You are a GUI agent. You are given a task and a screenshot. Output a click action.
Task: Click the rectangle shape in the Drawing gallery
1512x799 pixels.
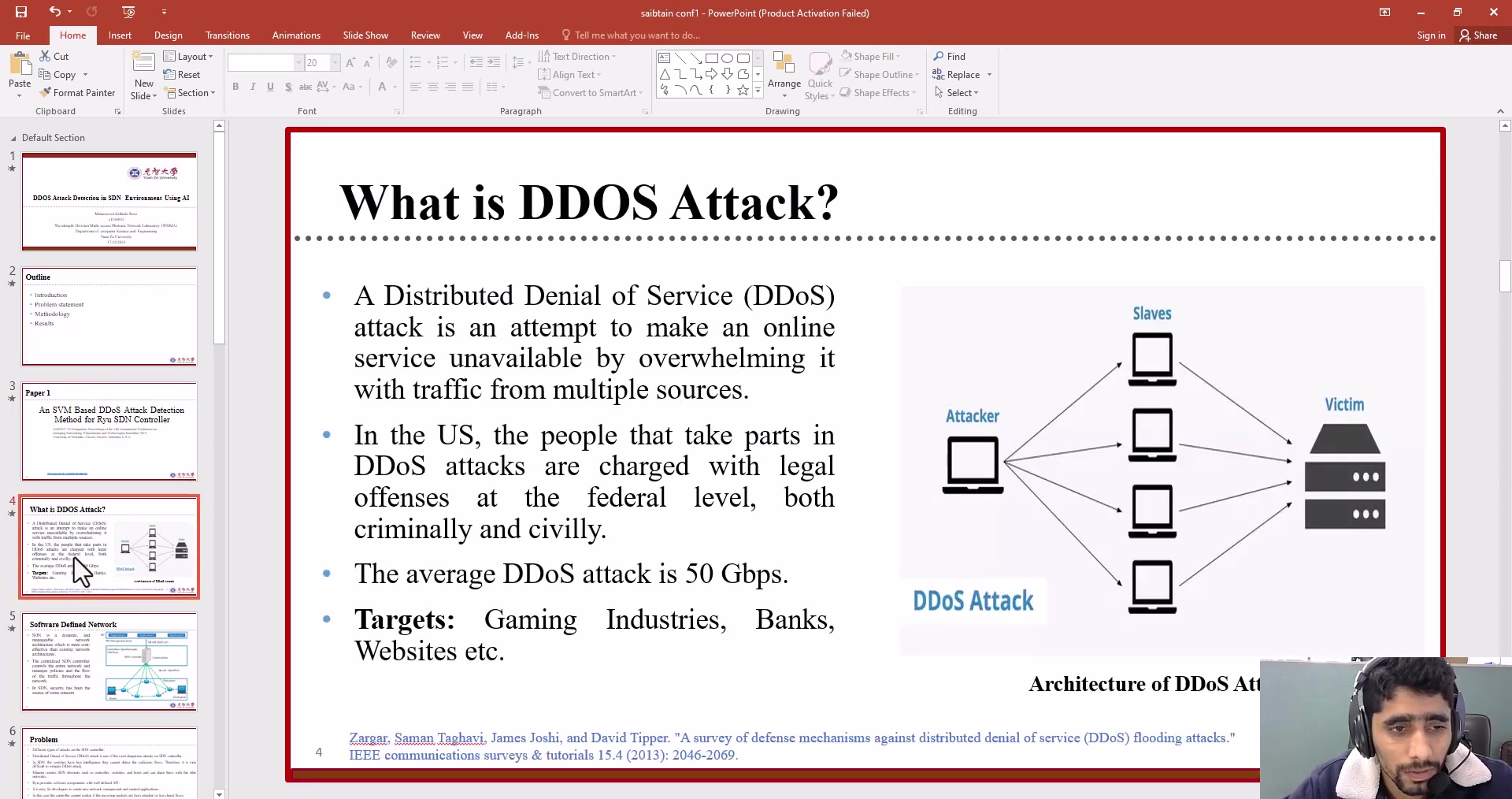(x=711, y=58)
